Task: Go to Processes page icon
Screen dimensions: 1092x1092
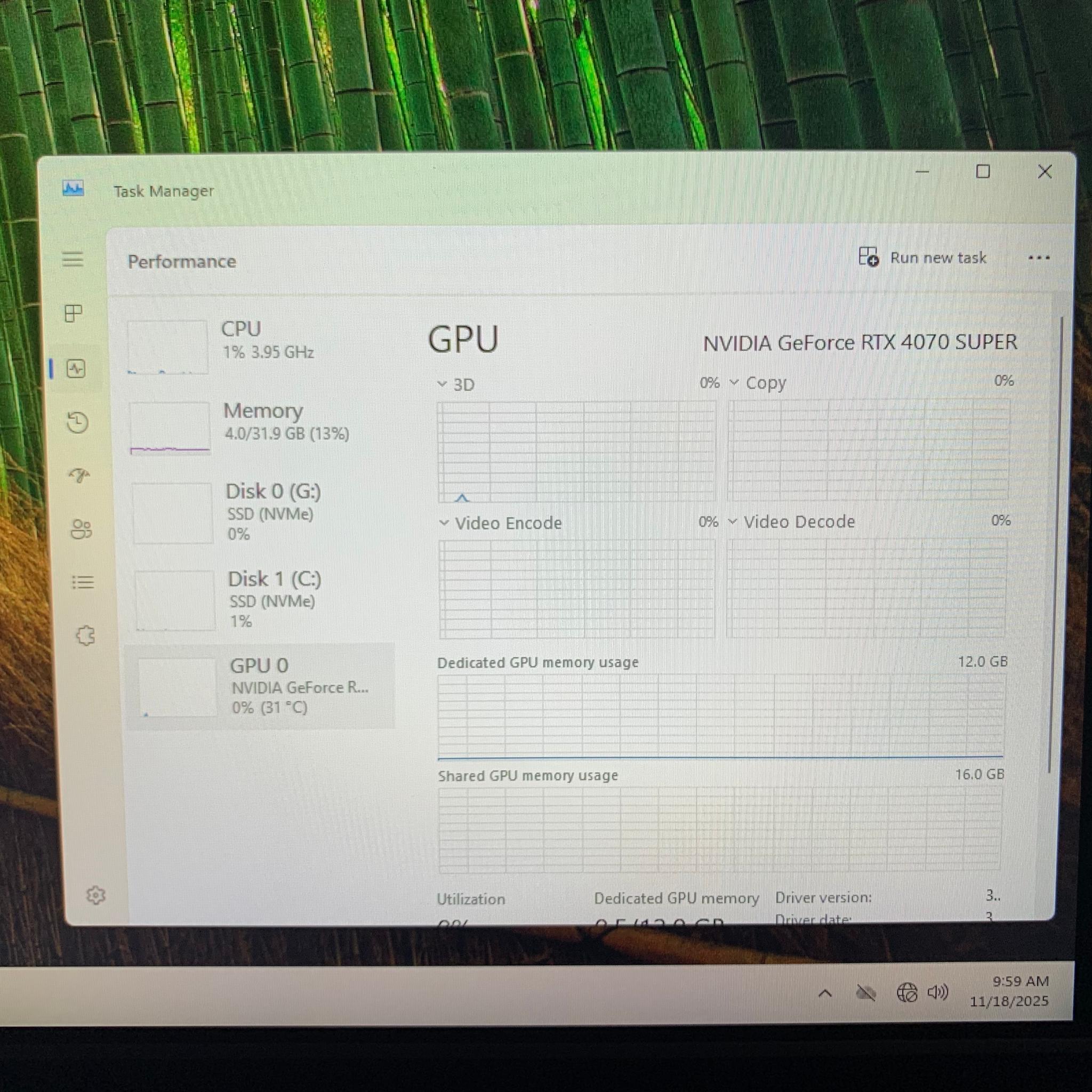Action: tap(74, 313)
